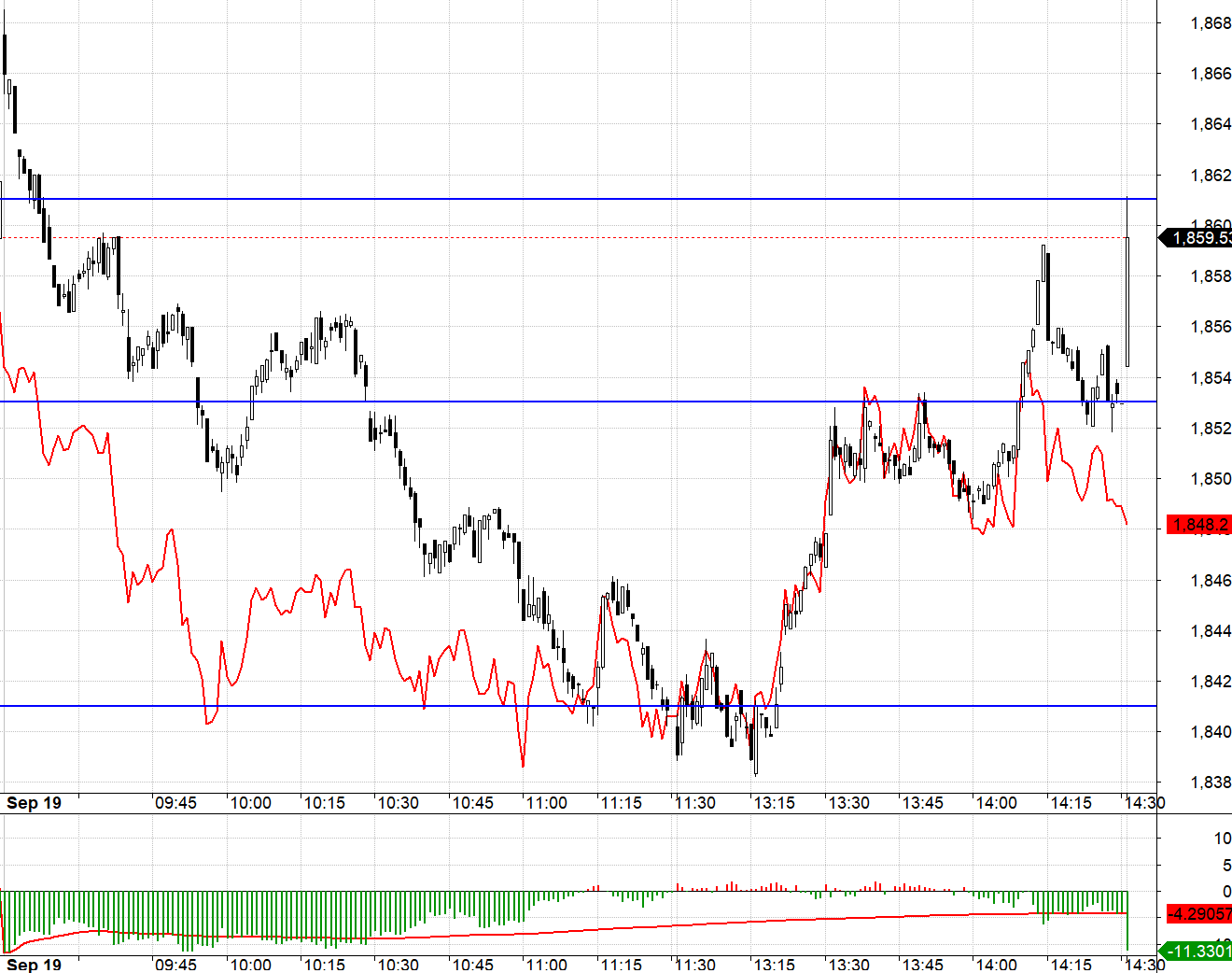Click the 1,844 price axis label
1232x973 pixels.
1211,631
